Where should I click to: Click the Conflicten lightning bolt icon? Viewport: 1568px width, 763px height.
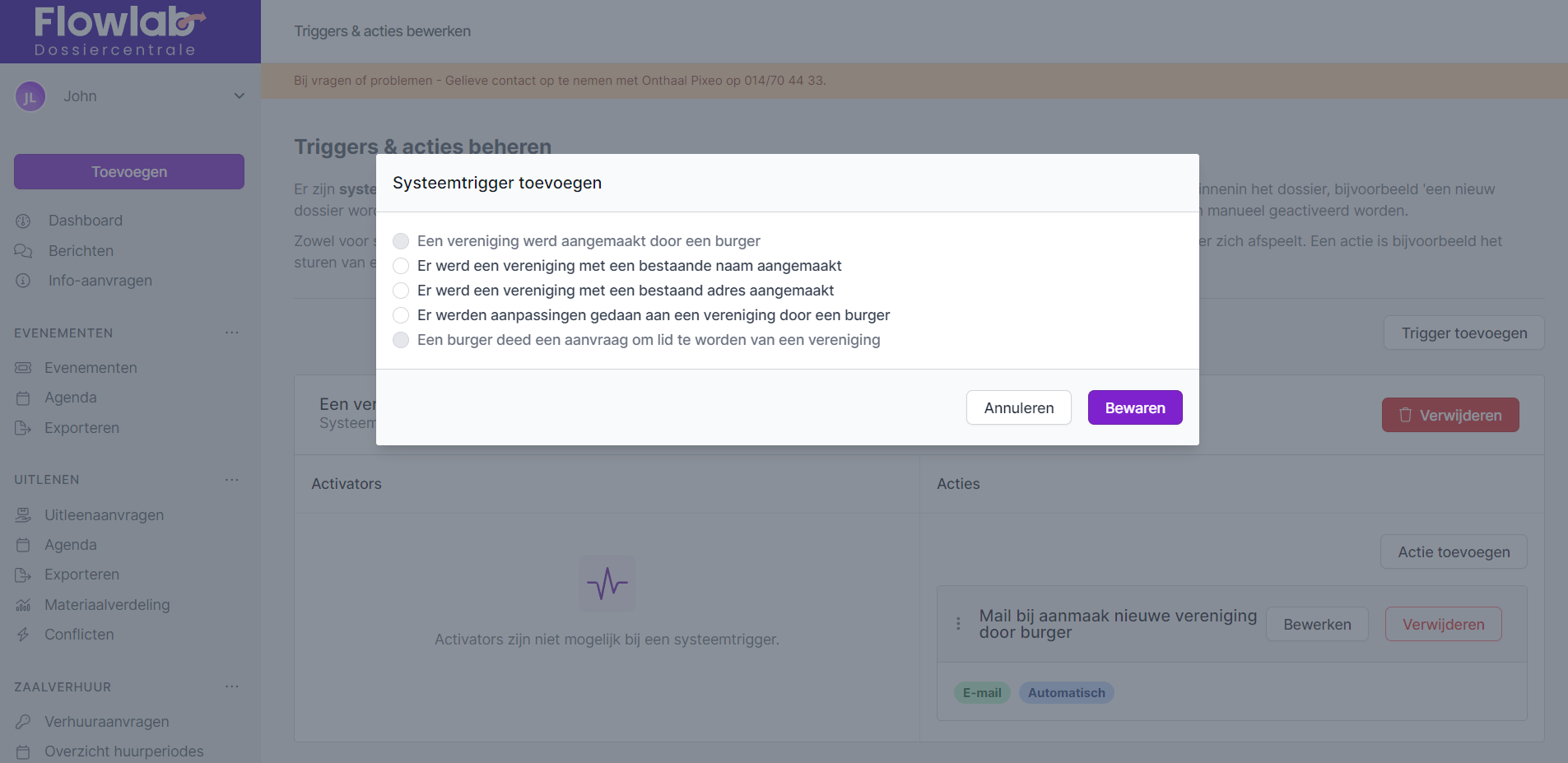(x=23, y=635)
